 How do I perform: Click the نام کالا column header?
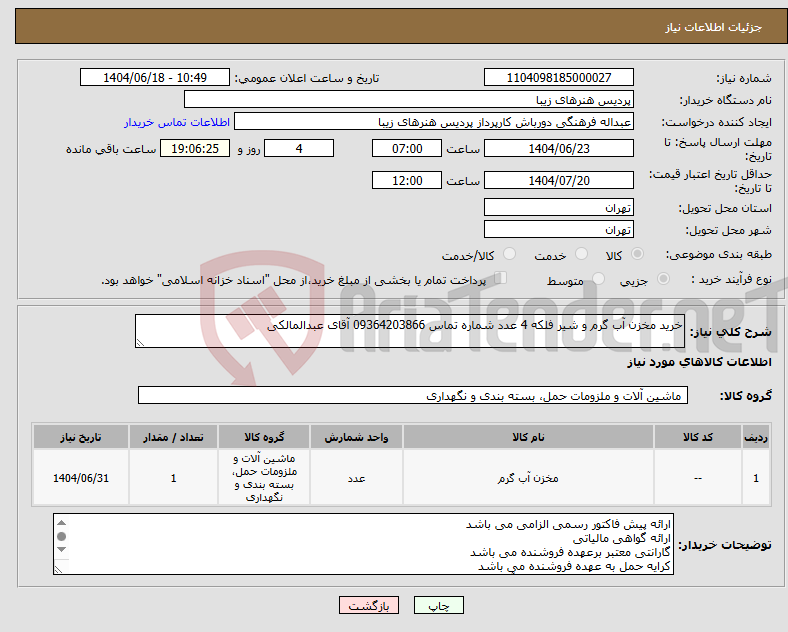click(x=528, y=437)
